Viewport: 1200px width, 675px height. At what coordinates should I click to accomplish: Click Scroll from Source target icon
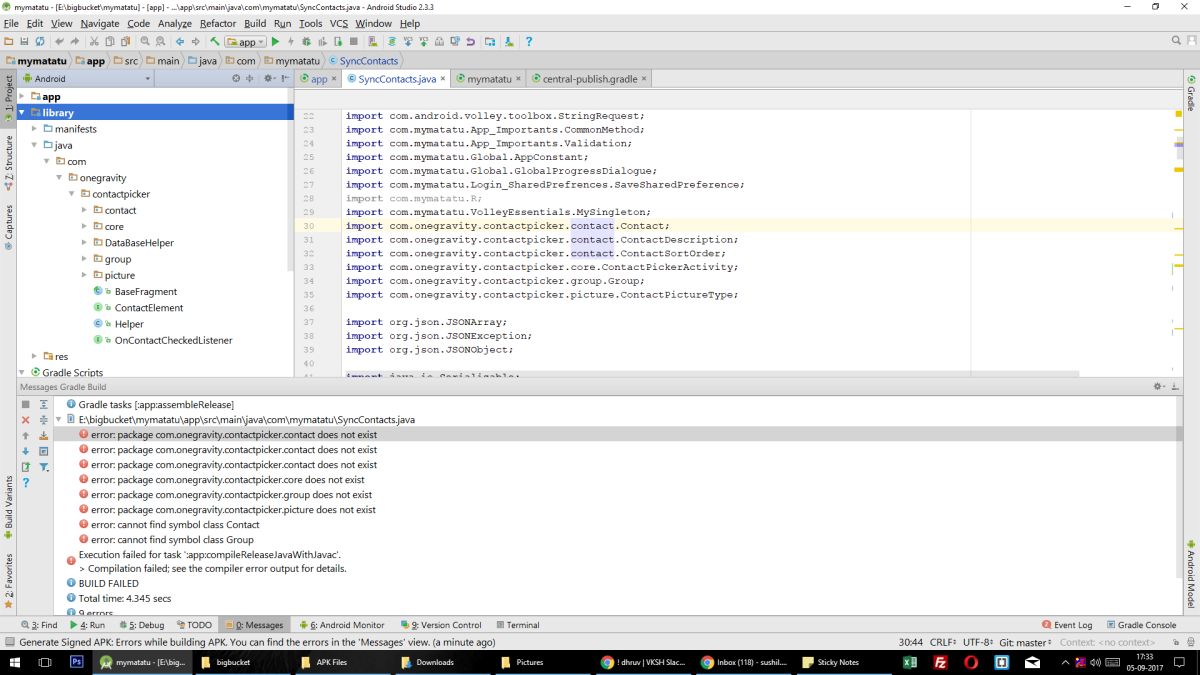[x=236, y=78]
